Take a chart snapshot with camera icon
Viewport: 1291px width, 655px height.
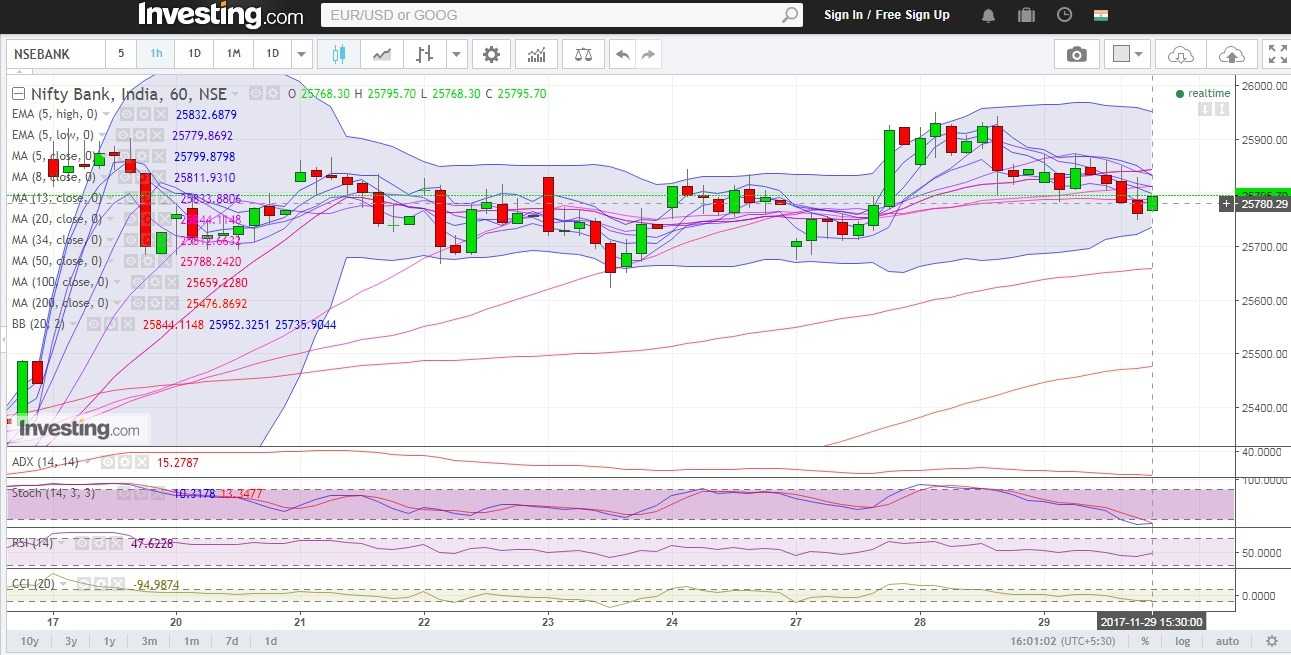pos(1076,54)
